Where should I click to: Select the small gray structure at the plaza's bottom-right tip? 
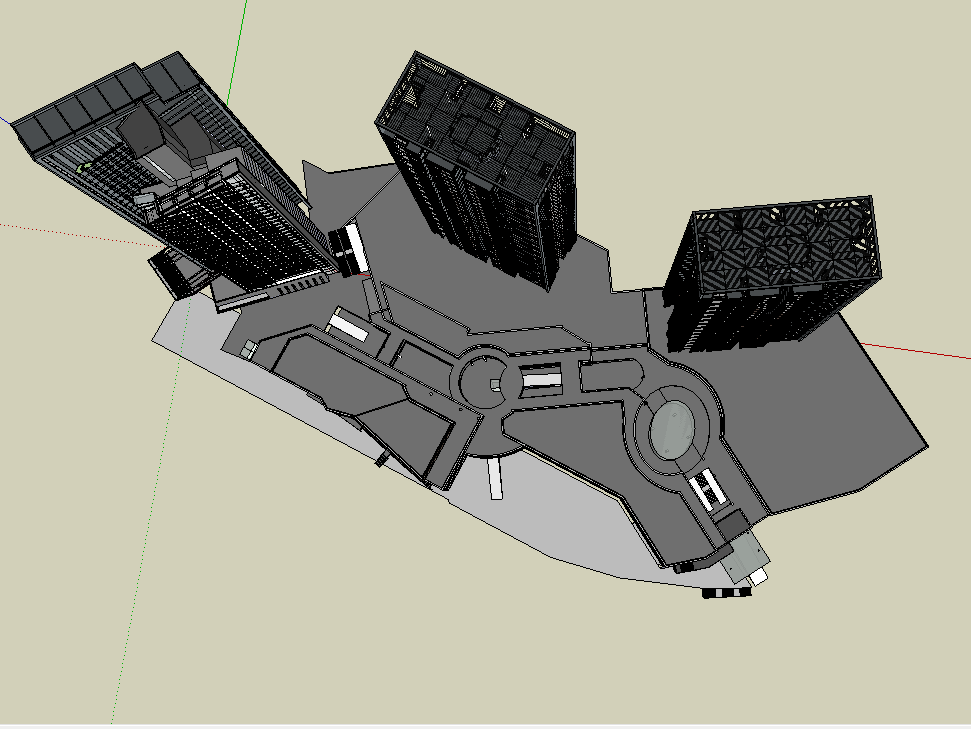744,556
